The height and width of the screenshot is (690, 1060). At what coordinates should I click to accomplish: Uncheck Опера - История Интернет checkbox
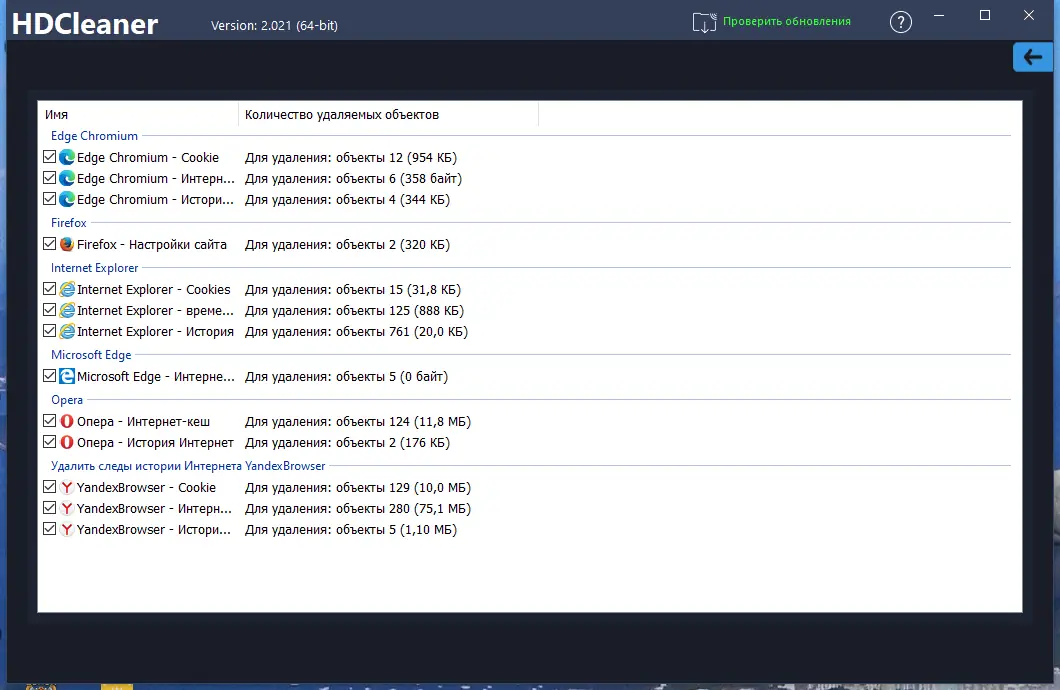point(49,441)
